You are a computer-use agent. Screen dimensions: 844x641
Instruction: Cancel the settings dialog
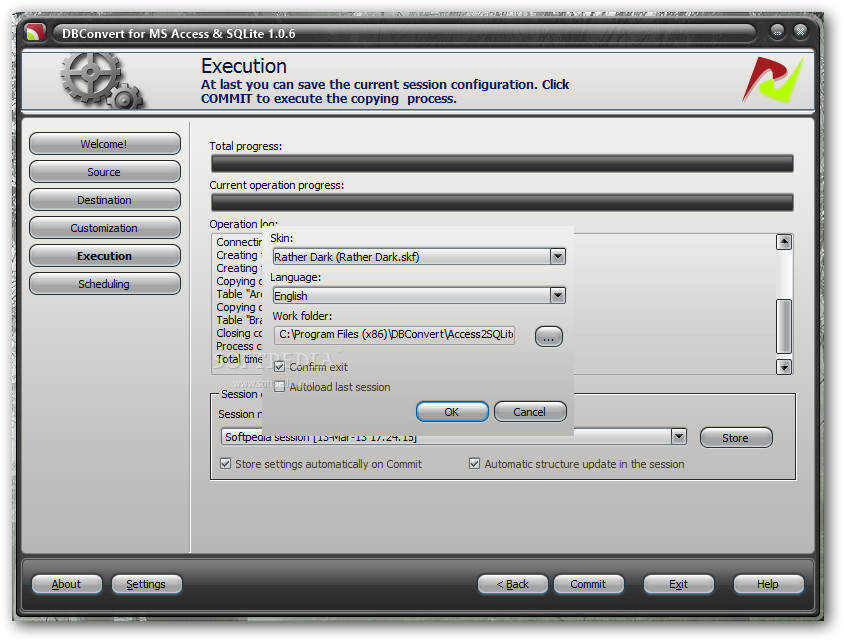pyautogui.click(x=530, y=412)
